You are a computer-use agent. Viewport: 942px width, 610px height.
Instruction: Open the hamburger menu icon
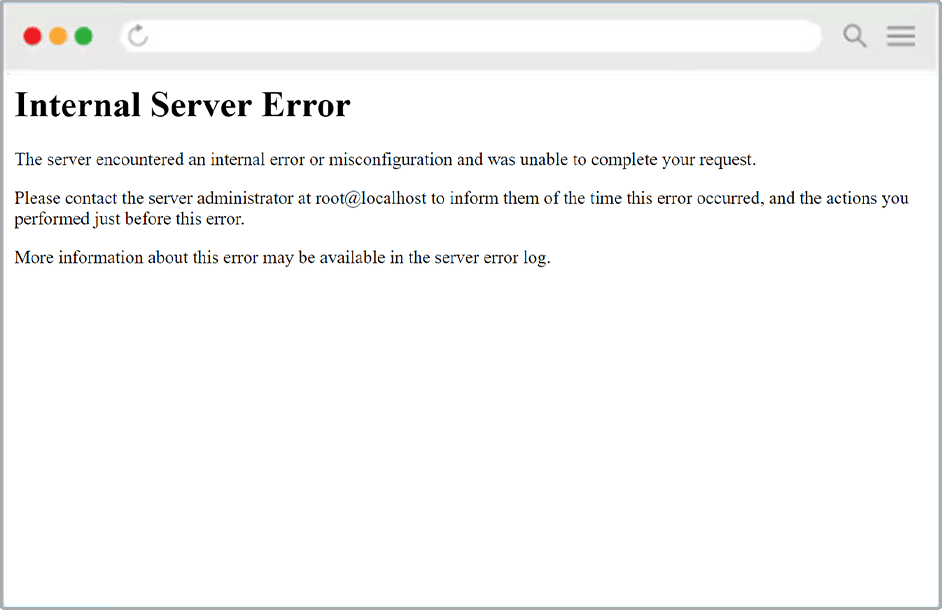click(901, 36)
